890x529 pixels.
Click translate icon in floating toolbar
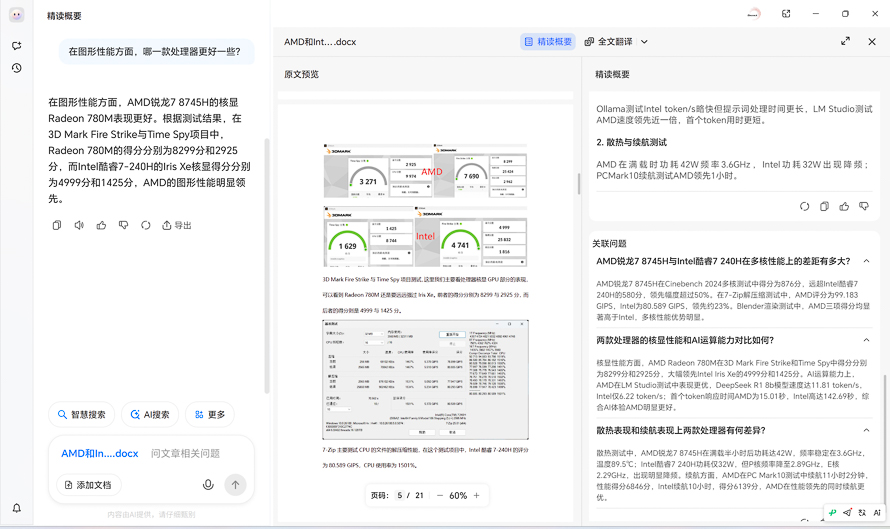(x=862, y=513)
